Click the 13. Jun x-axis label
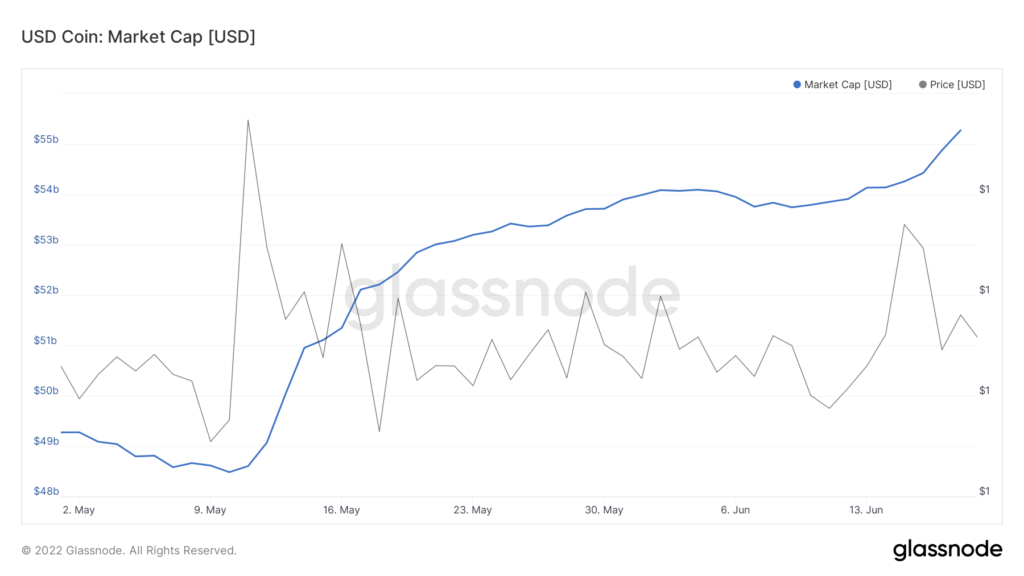The width and height of the screenshot is (1024, 576). pos(866,510)
